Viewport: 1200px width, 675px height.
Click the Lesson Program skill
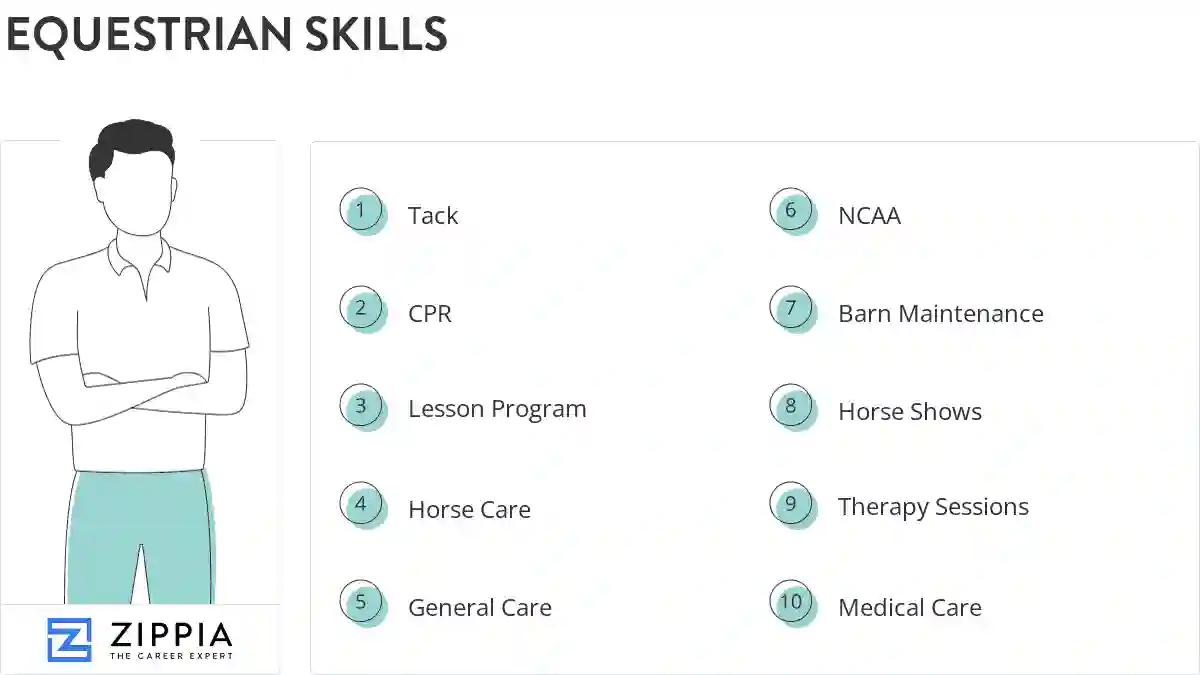click(x=497, y=409)
